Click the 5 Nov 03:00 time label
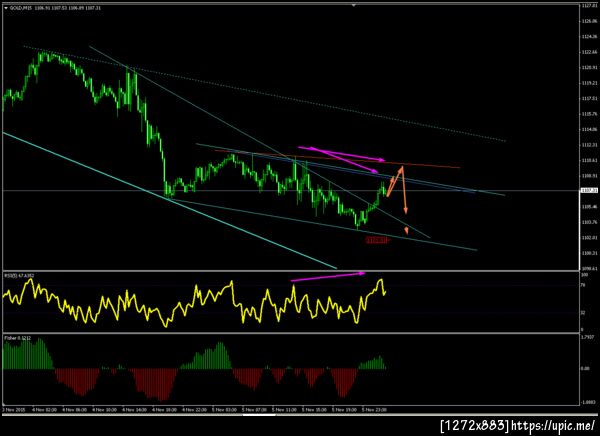 tap(225, 410)
